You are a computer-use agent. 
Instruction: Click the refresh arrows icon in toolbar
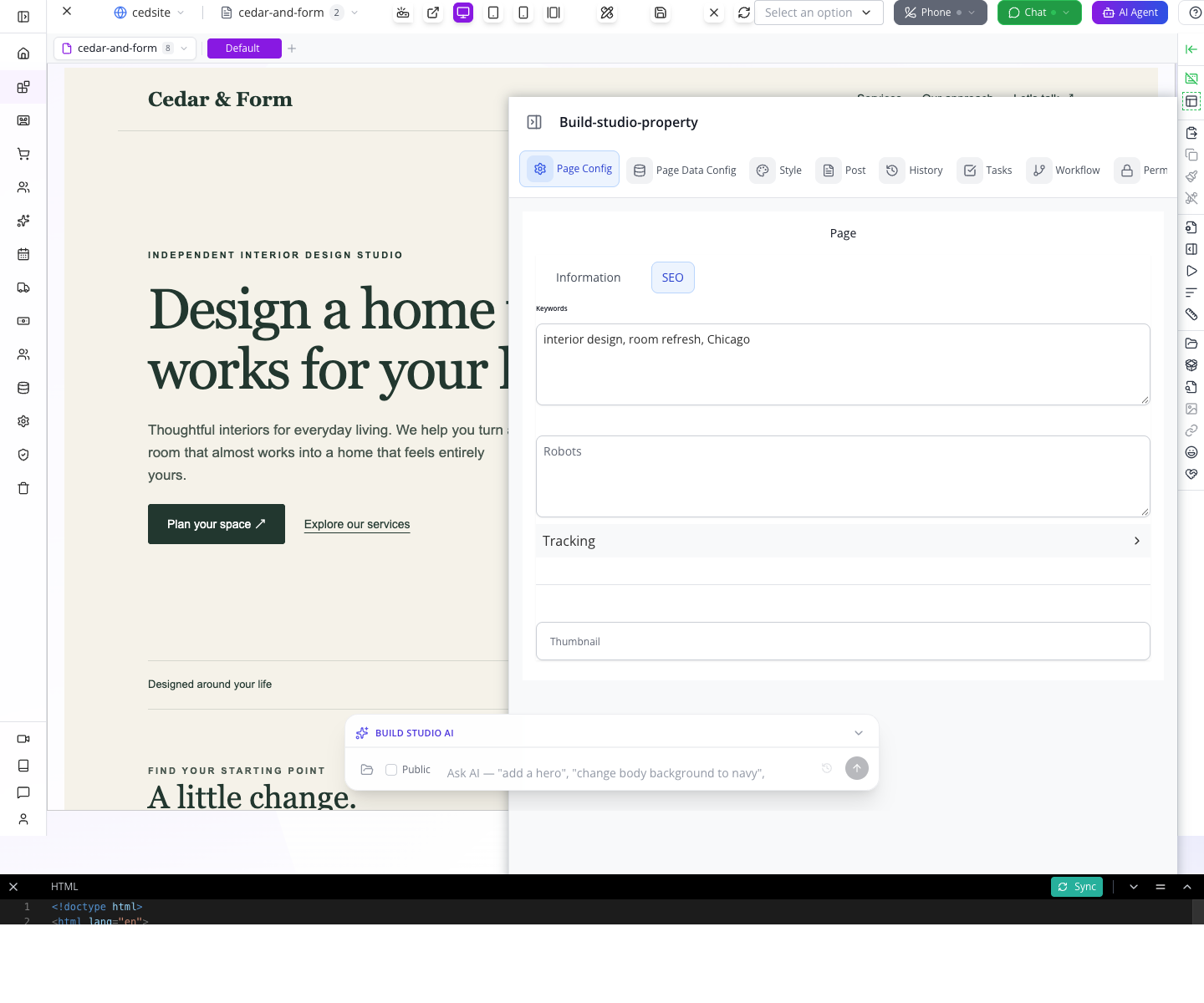pos(744,13)
